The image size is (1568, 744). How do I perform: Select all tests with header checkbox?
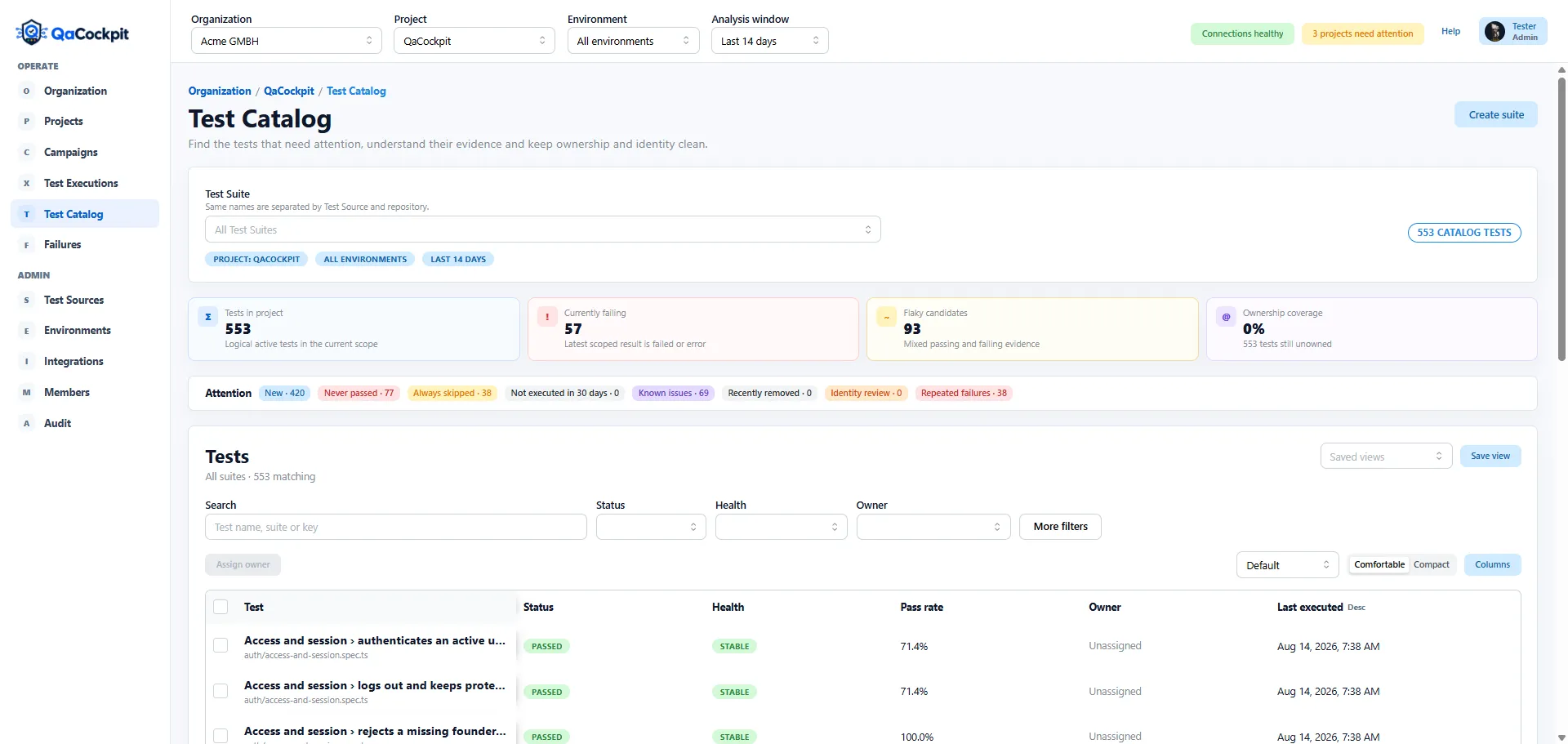click(x=220, y=607)
